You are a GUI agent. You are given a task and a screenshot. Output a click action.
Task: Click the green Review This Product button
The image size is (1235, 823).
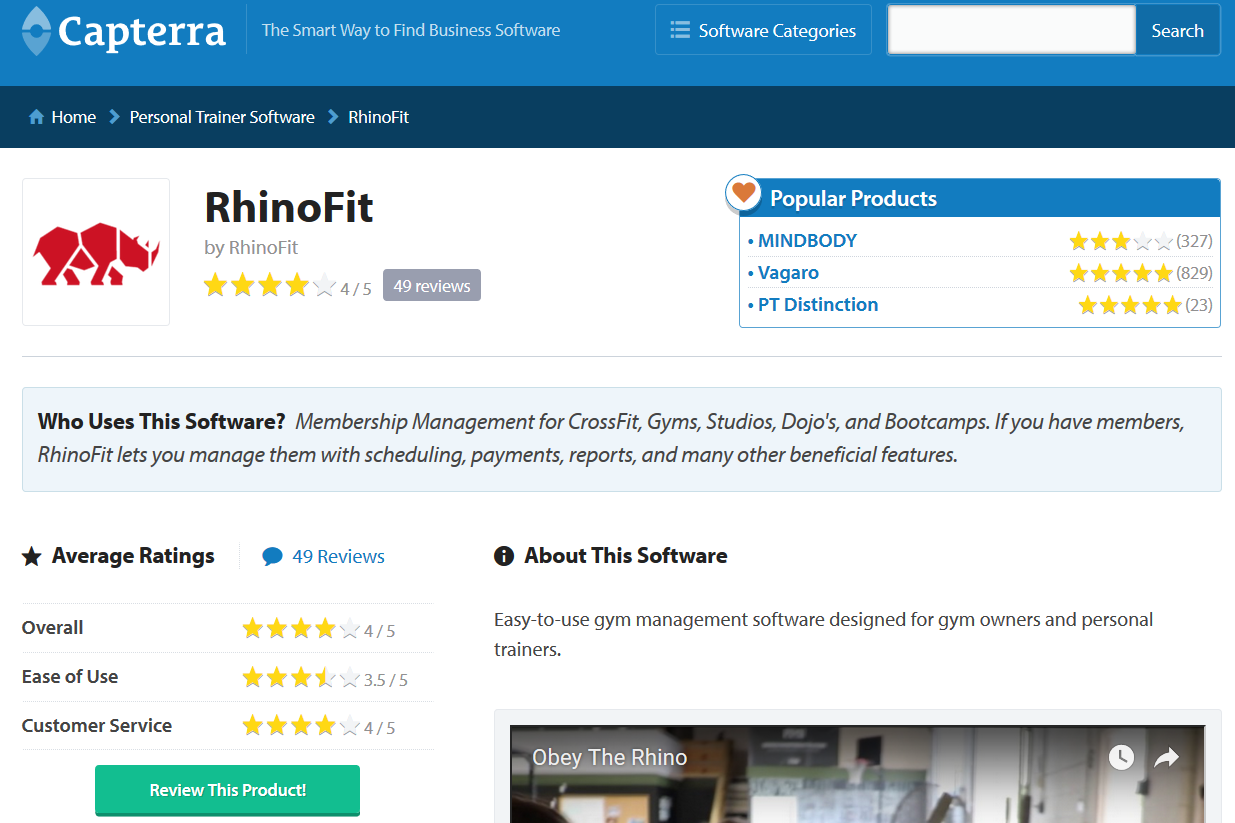(227, 790)
